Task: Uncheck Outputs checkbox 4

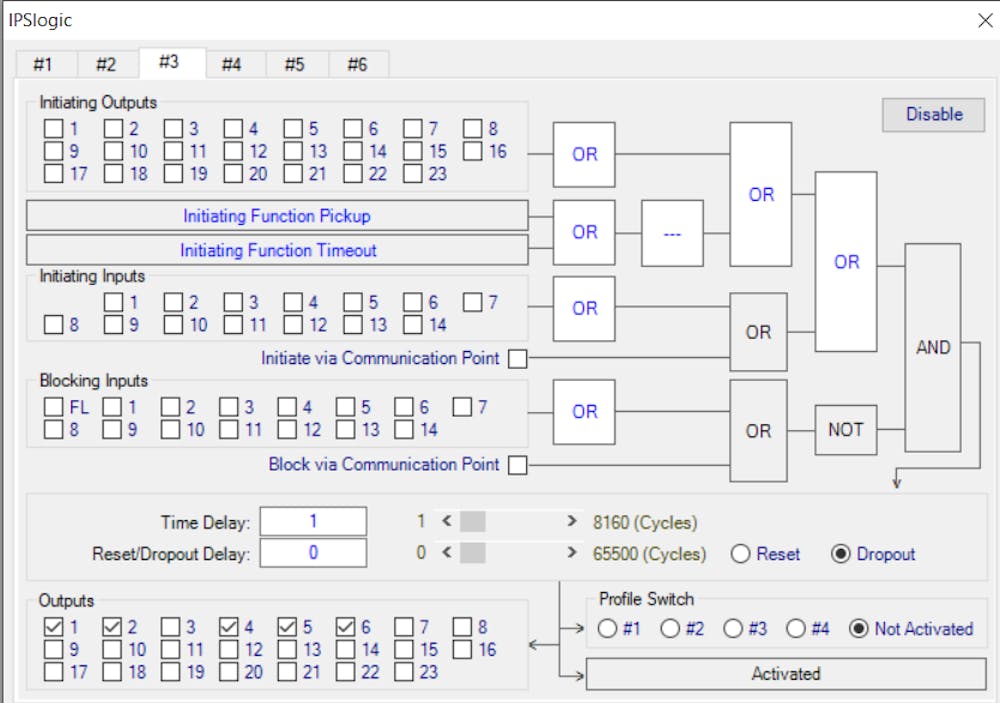Action: pos(229,627)
